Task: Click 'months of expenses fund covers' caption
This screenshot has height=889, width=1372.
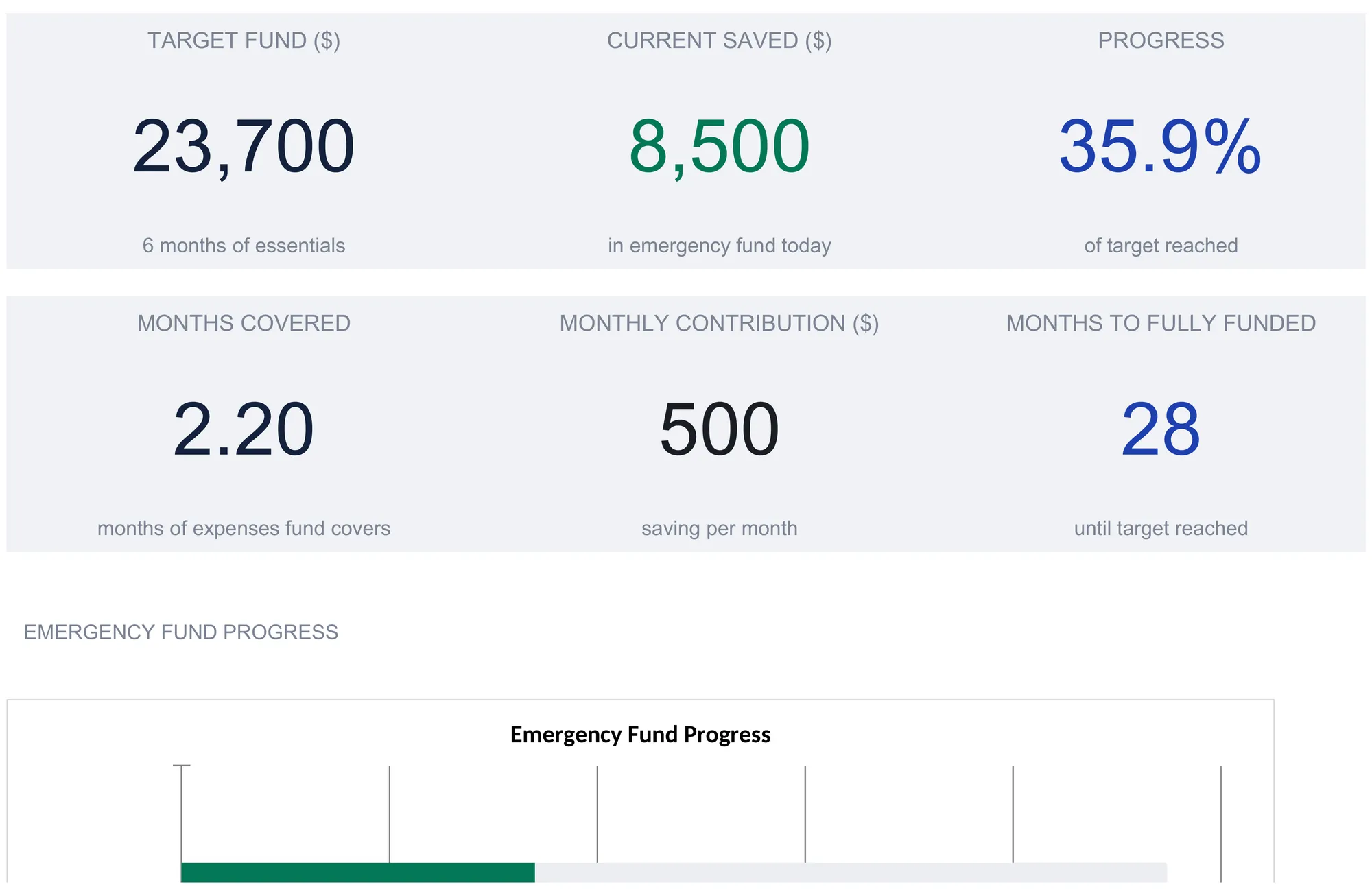Action: click(x=244, y=528)
